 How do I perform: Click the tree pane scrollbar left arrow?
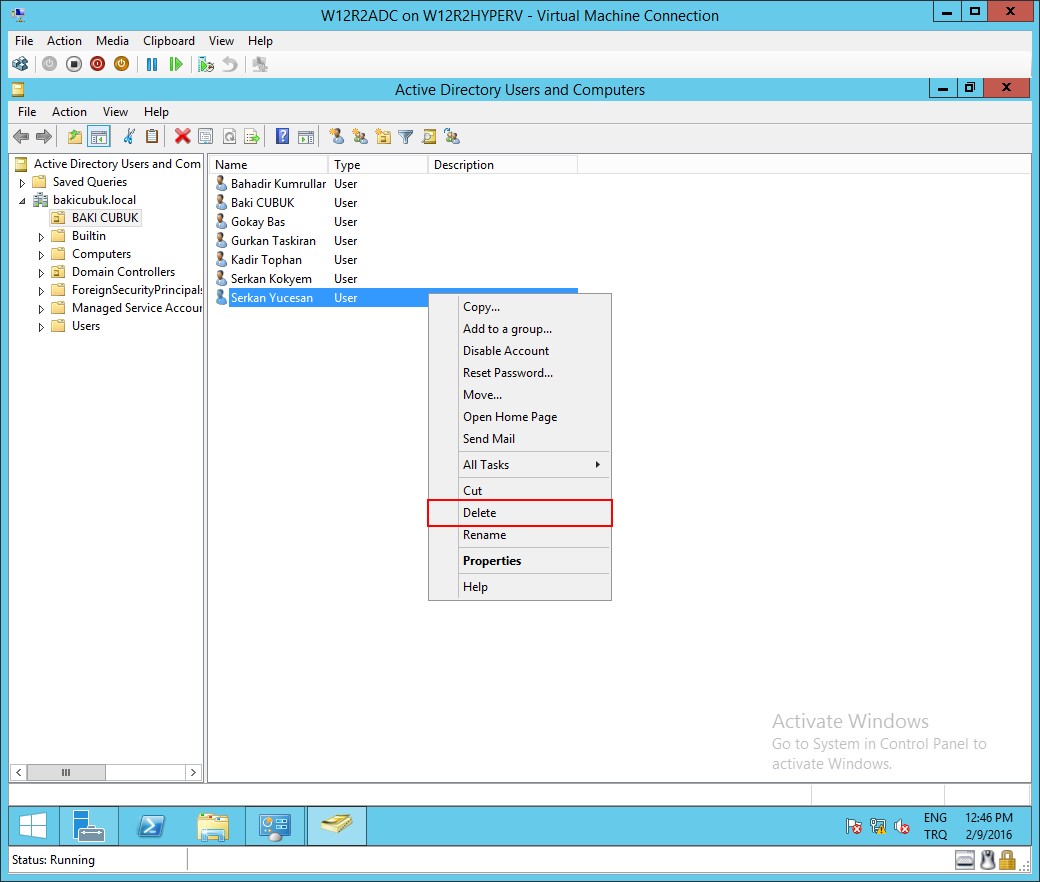coord(19,772)
